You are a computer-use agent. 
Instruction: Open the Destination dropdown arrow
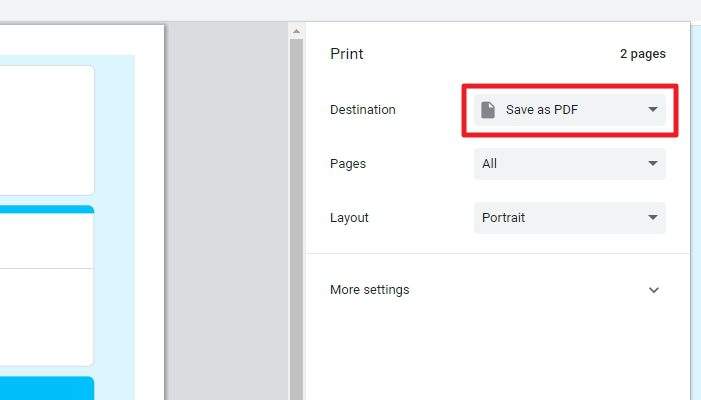[x=653, y=109]
